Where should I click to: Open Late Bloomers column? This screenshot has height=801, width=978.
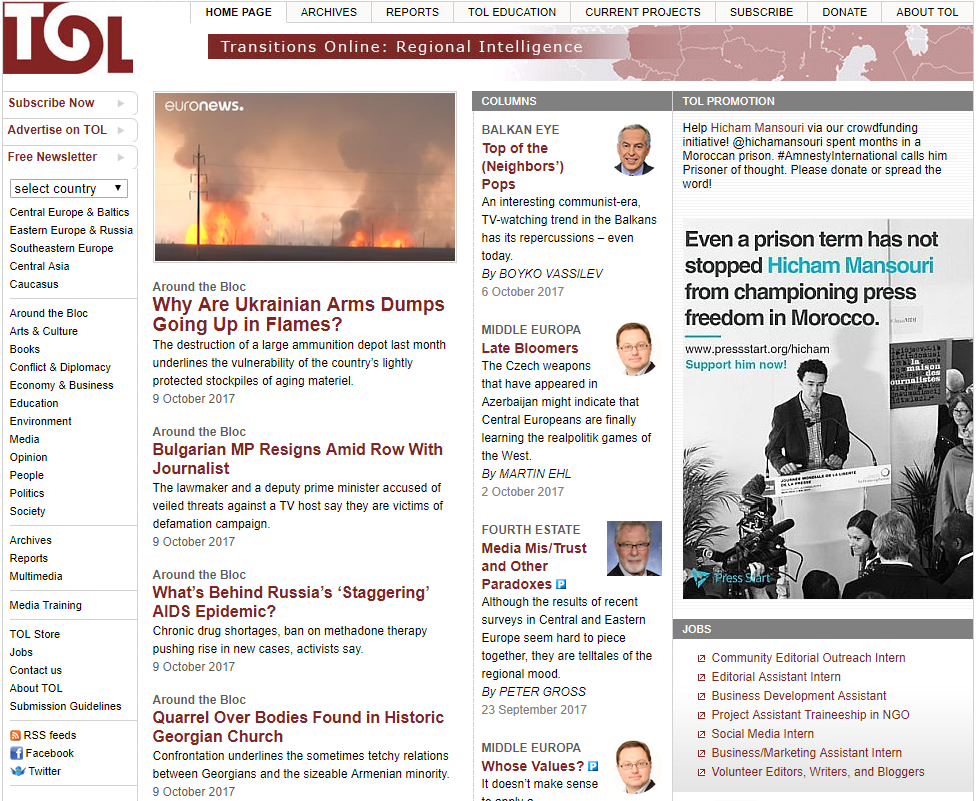[x=530, y=348]
